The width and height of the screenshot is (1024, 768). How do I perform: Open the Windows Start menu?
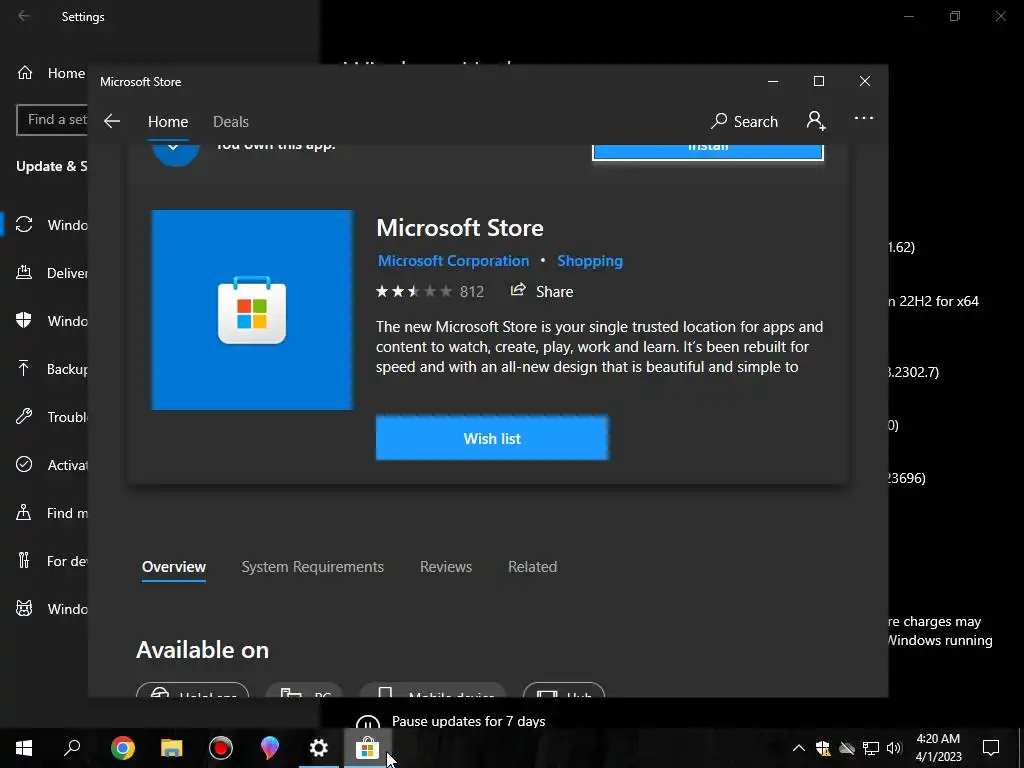(24, 748)
